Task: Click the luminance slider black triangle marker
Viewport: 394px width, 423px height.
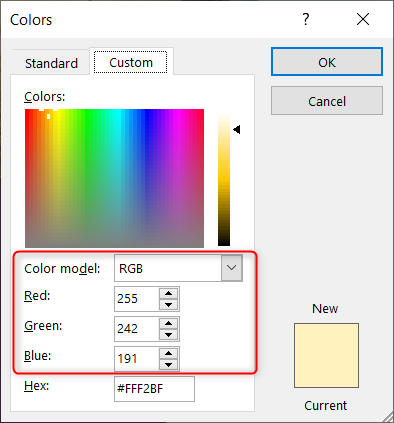Action: (237, 129)
